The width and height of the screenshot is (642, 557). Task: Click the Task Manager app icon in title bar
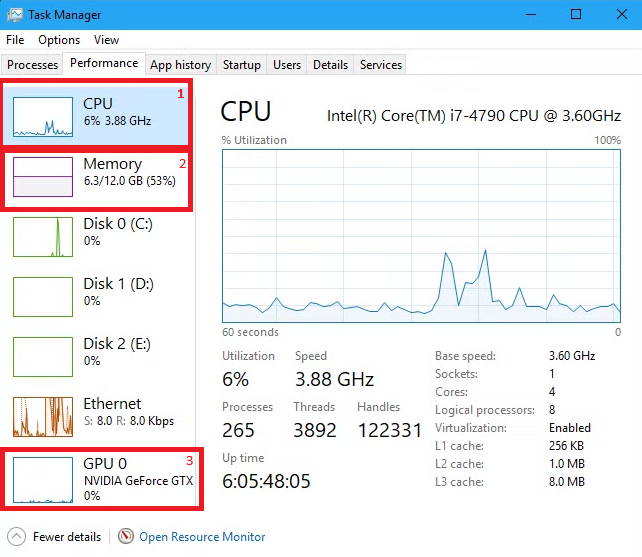point(15,15)
